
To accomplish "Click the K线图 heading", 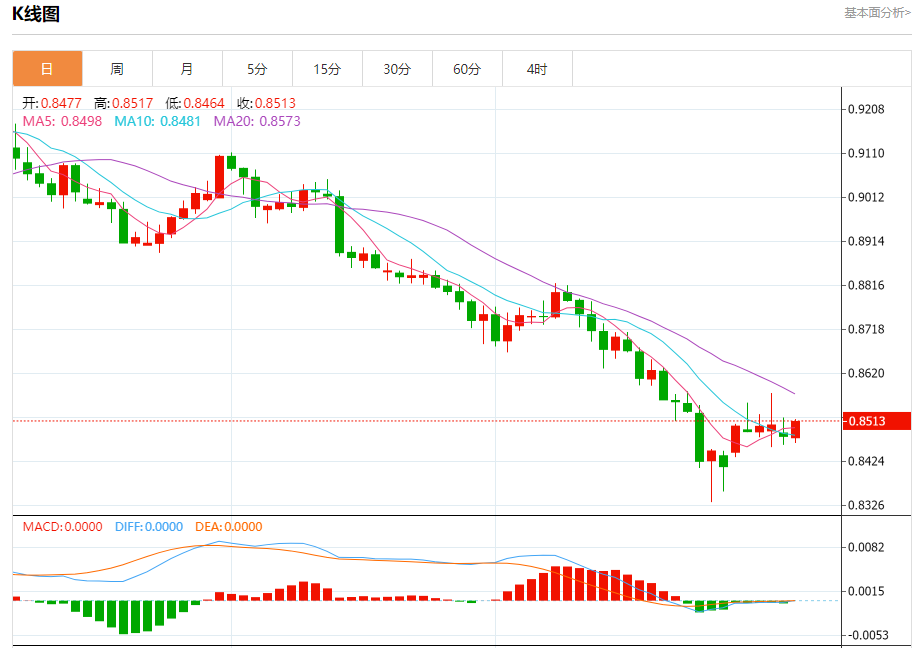I will tap(36, 13).
